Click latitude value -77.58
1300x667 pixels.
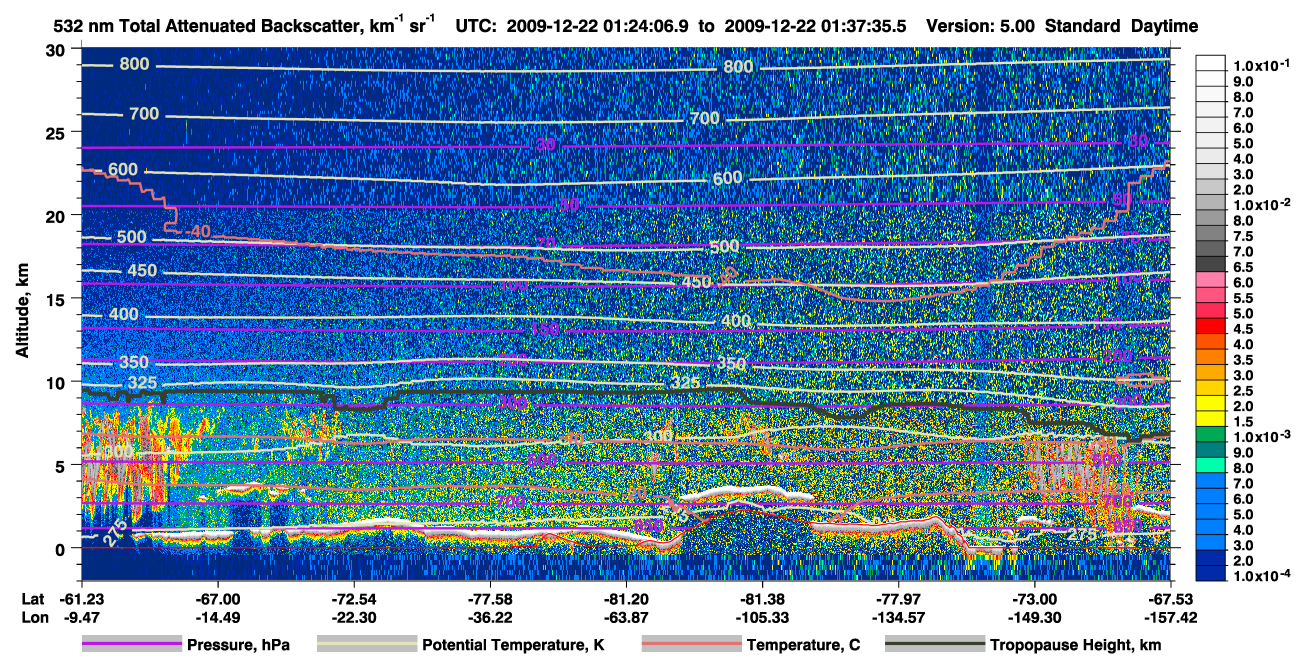[490, 598]
